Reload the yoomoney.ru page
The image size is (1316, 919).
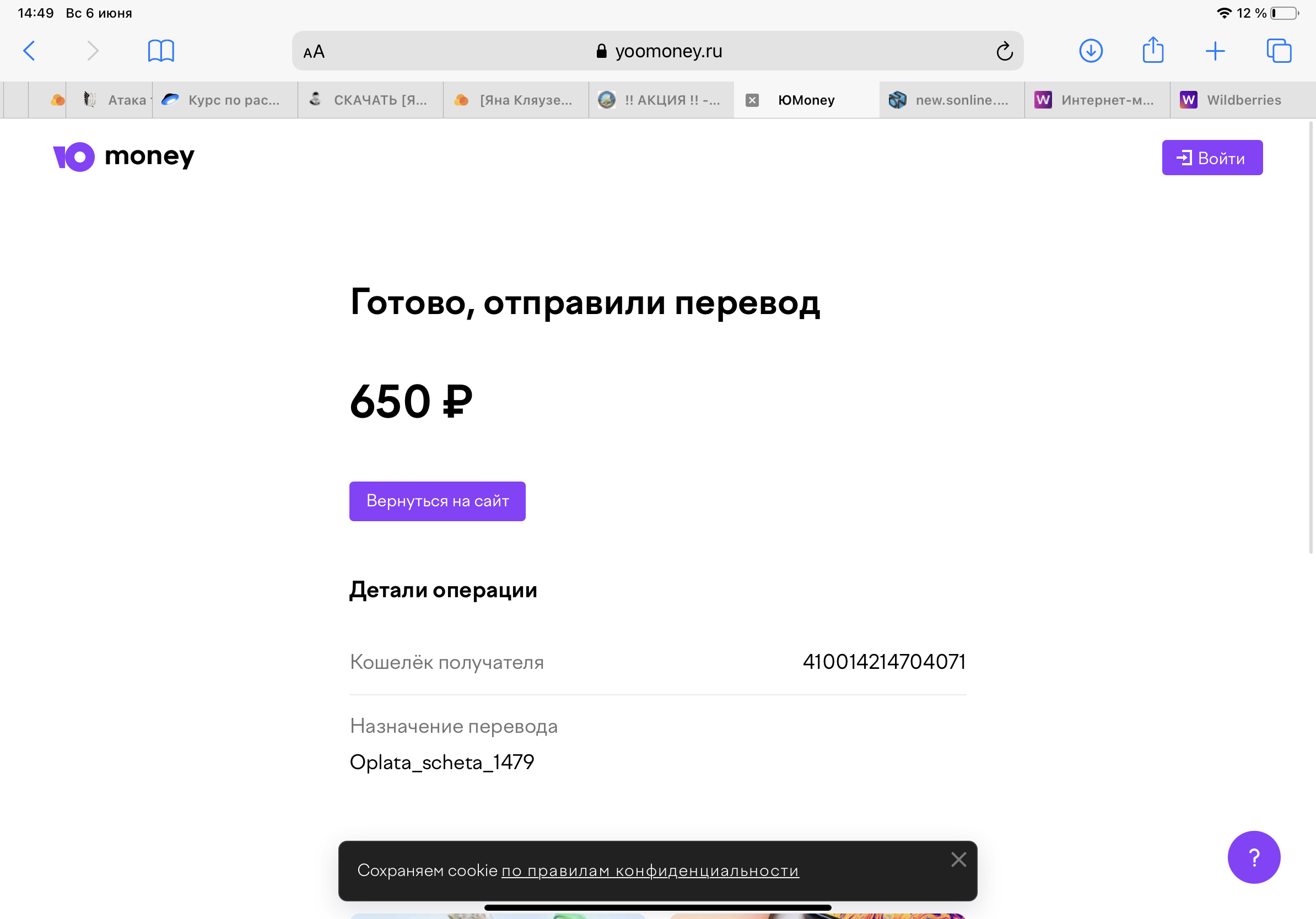(1004, 52)
